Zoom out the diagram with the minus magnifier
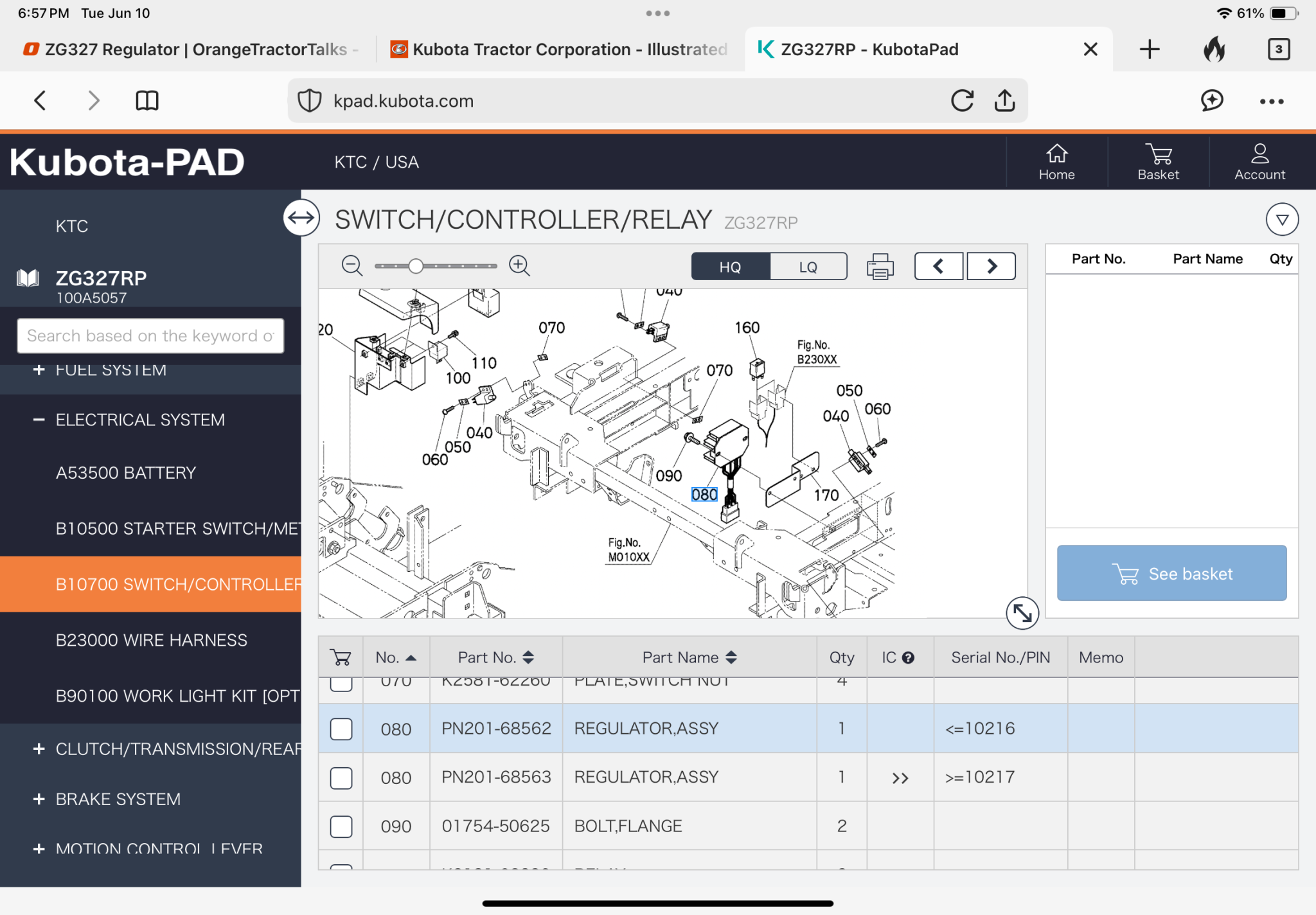 (x=352, y=265)
